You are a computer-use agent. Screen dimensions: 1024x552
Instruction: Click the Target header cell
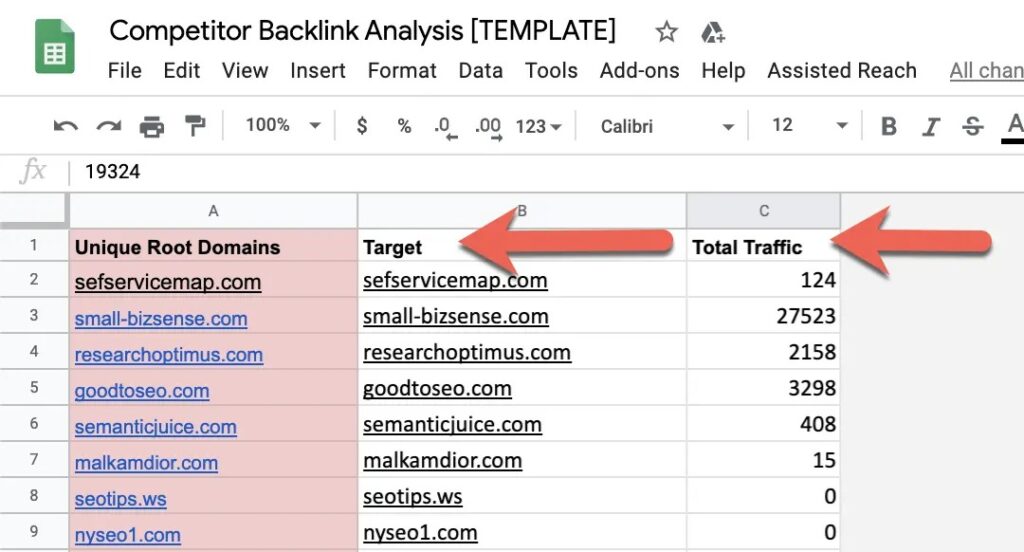coord(522,246)
